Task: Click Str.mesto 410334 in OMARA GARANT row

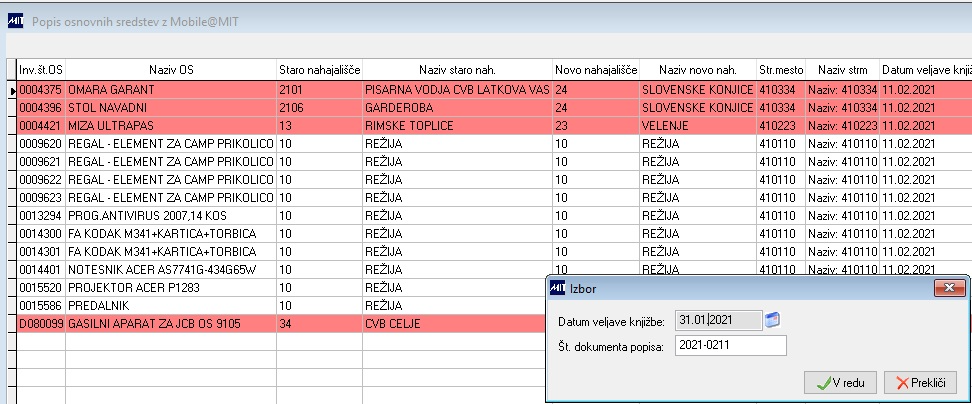Action: point(780,90)
